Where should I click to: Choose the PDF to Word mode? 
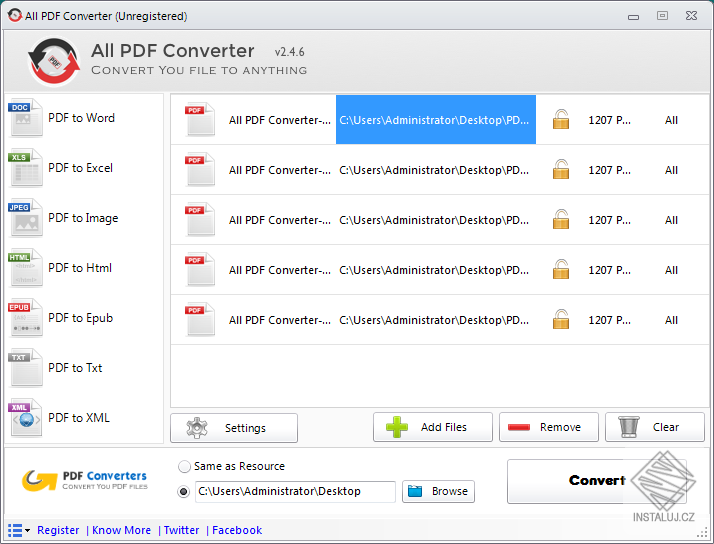coord(82,118)
